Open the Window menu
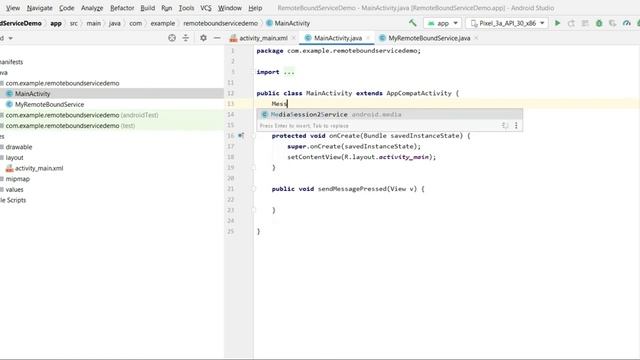The image size is (640, 360). pyautogui.click(x=229, y=8)
